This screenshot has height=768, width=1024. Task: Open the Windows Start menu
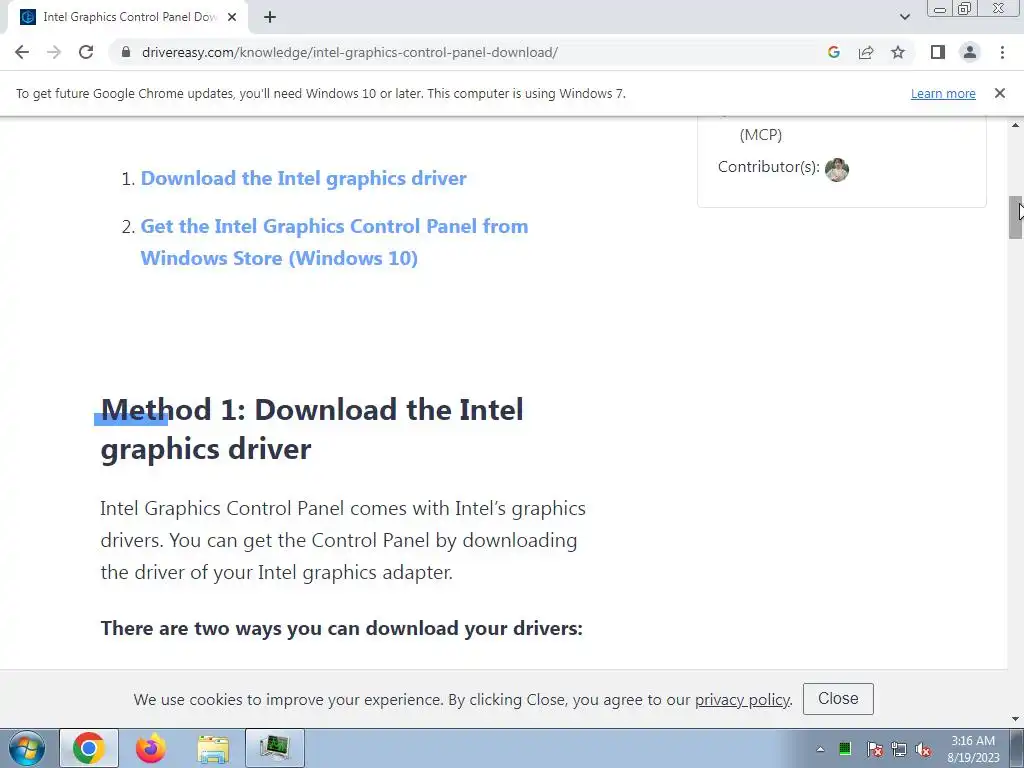tap(27, 748)
